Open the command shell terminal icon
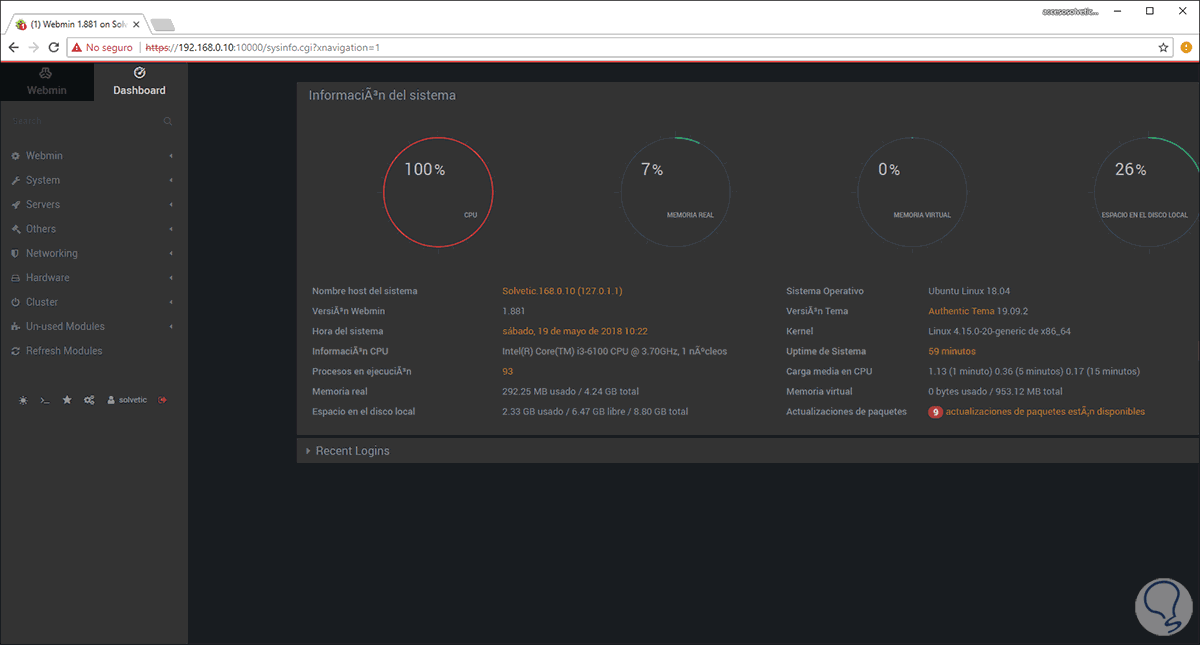This screenshot has height=645, width=1200. (x=44, y=400)
